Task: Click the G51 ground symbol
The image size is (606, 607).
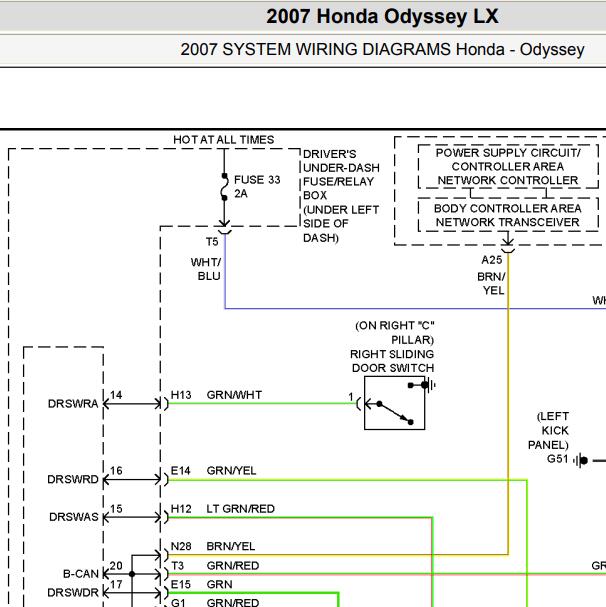Action: (580, 460)
